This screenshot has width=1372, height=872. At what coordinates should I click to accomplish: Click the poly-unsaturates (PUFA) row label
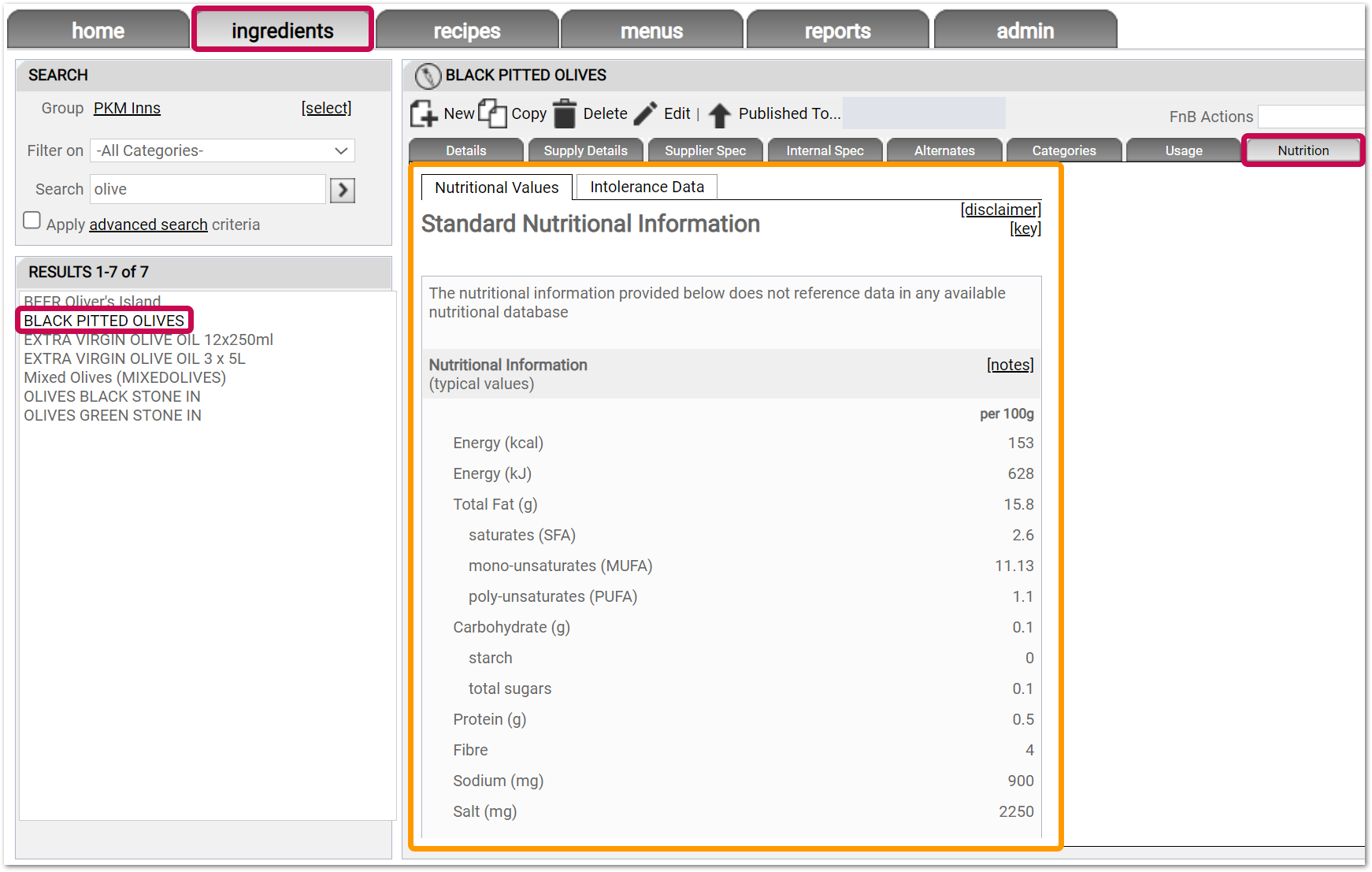(553, 596)
